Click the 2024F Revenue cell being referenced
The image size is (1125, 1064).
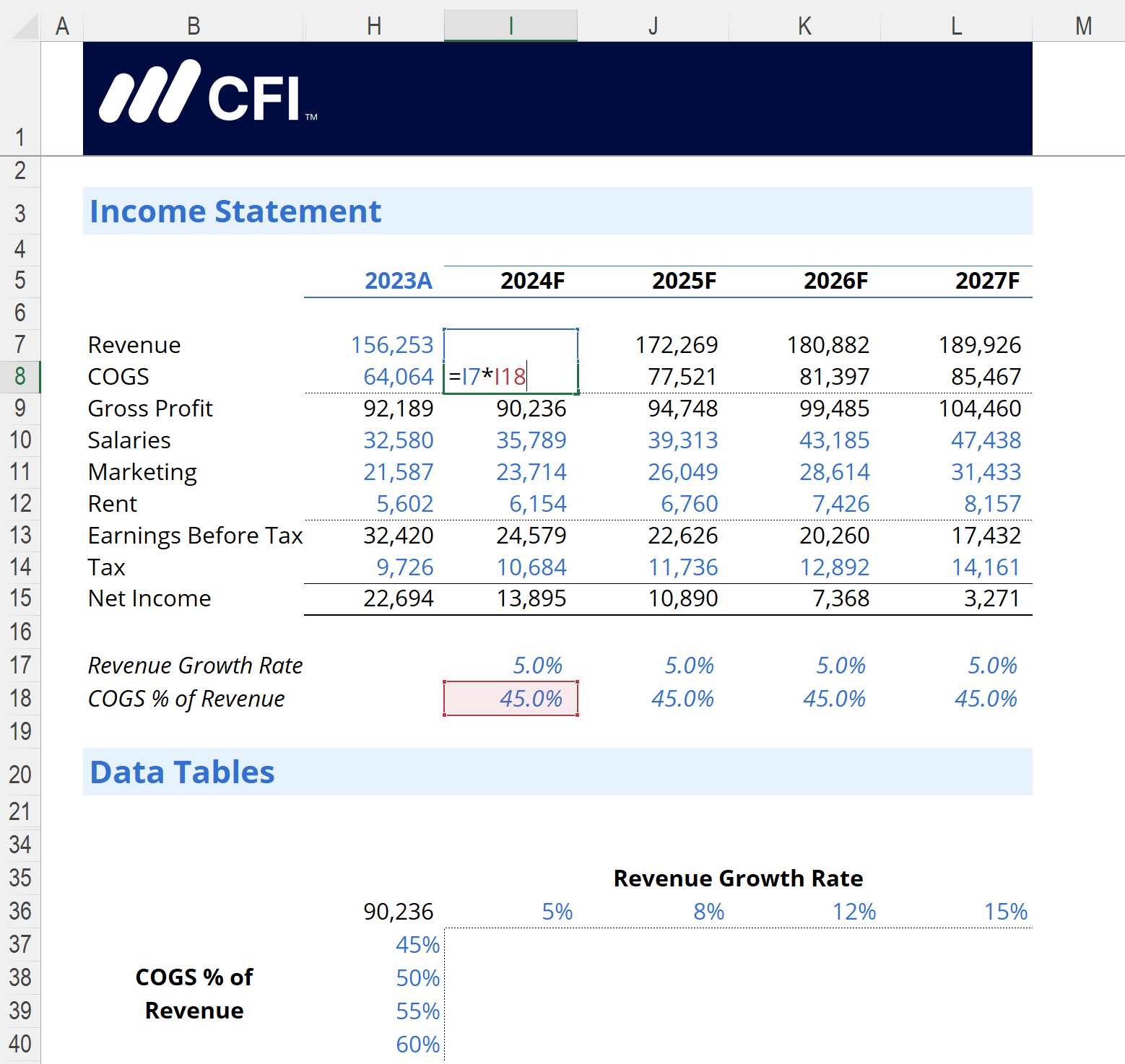tap(511, 344)
